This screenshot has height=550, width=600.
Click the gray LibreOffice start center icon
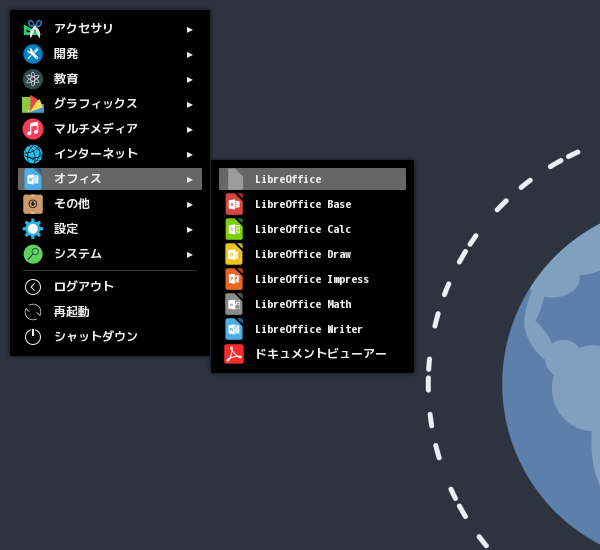(x=234, y=179)
